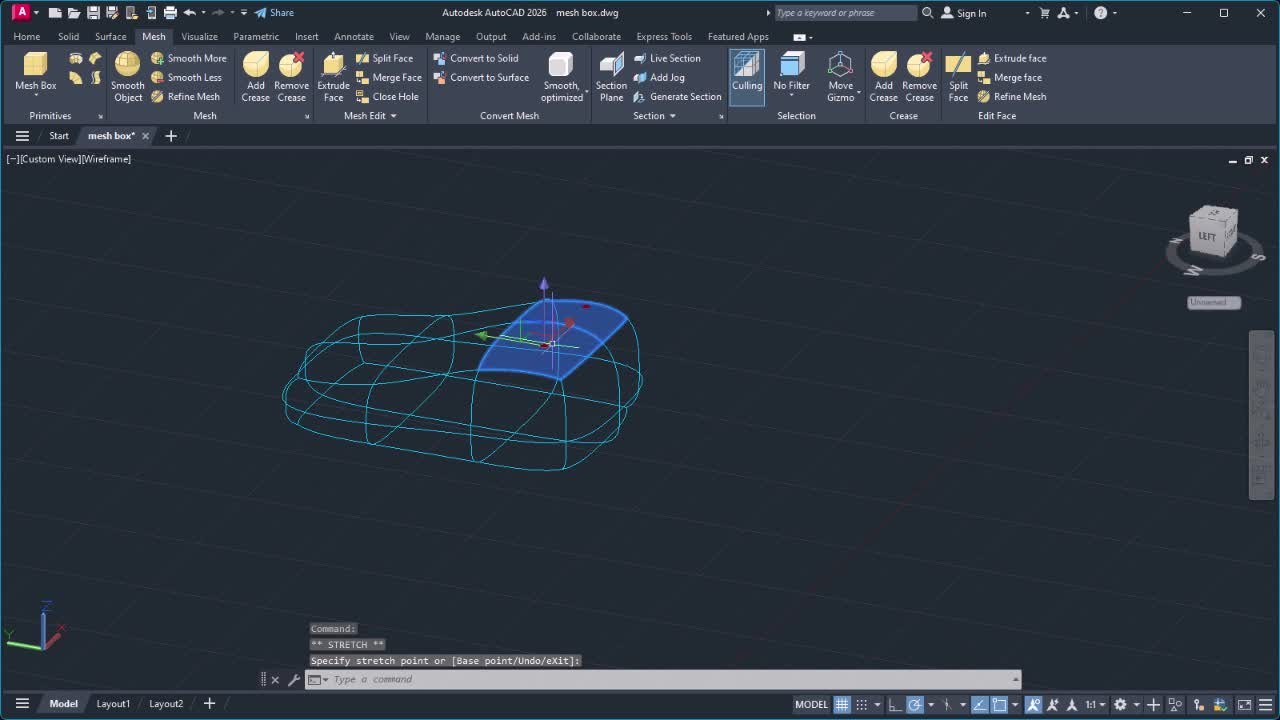Toggle the drawing grid display in status bar

[842, 704]
